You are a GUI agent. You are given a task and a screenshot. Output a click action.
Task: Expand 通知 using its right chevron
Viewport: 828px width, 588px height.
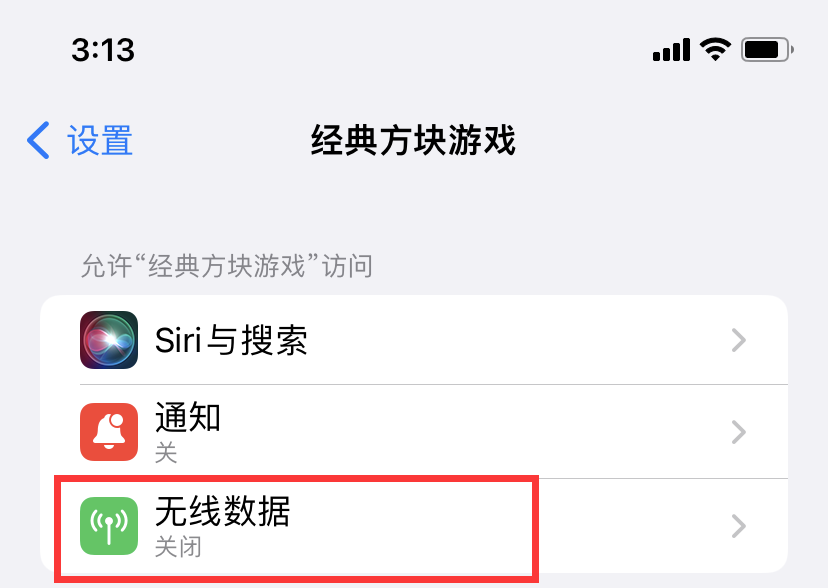point(739,432)
